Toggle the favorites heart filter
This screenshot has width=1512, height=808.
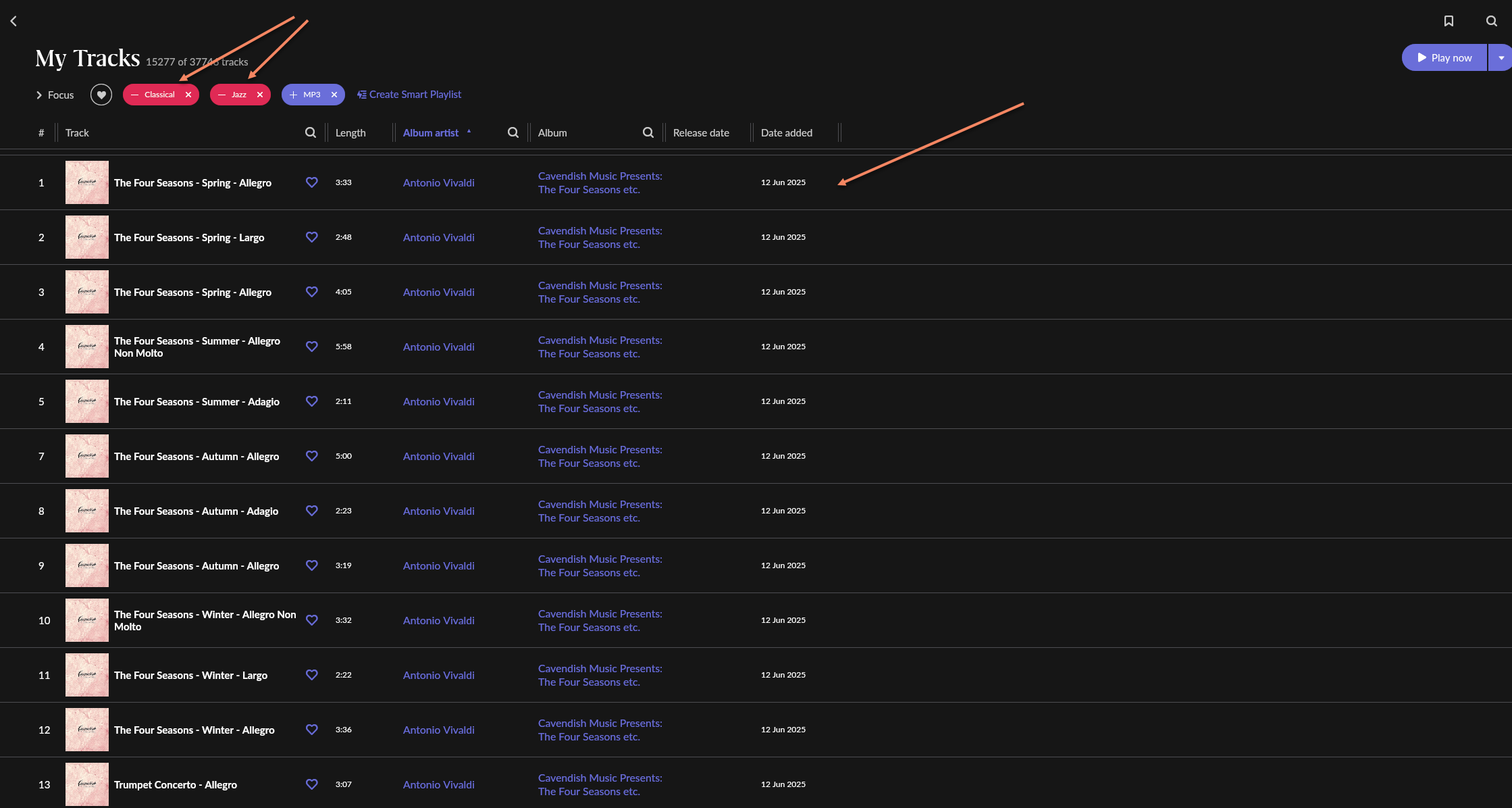pyautogui.click(x=101, y=95)
